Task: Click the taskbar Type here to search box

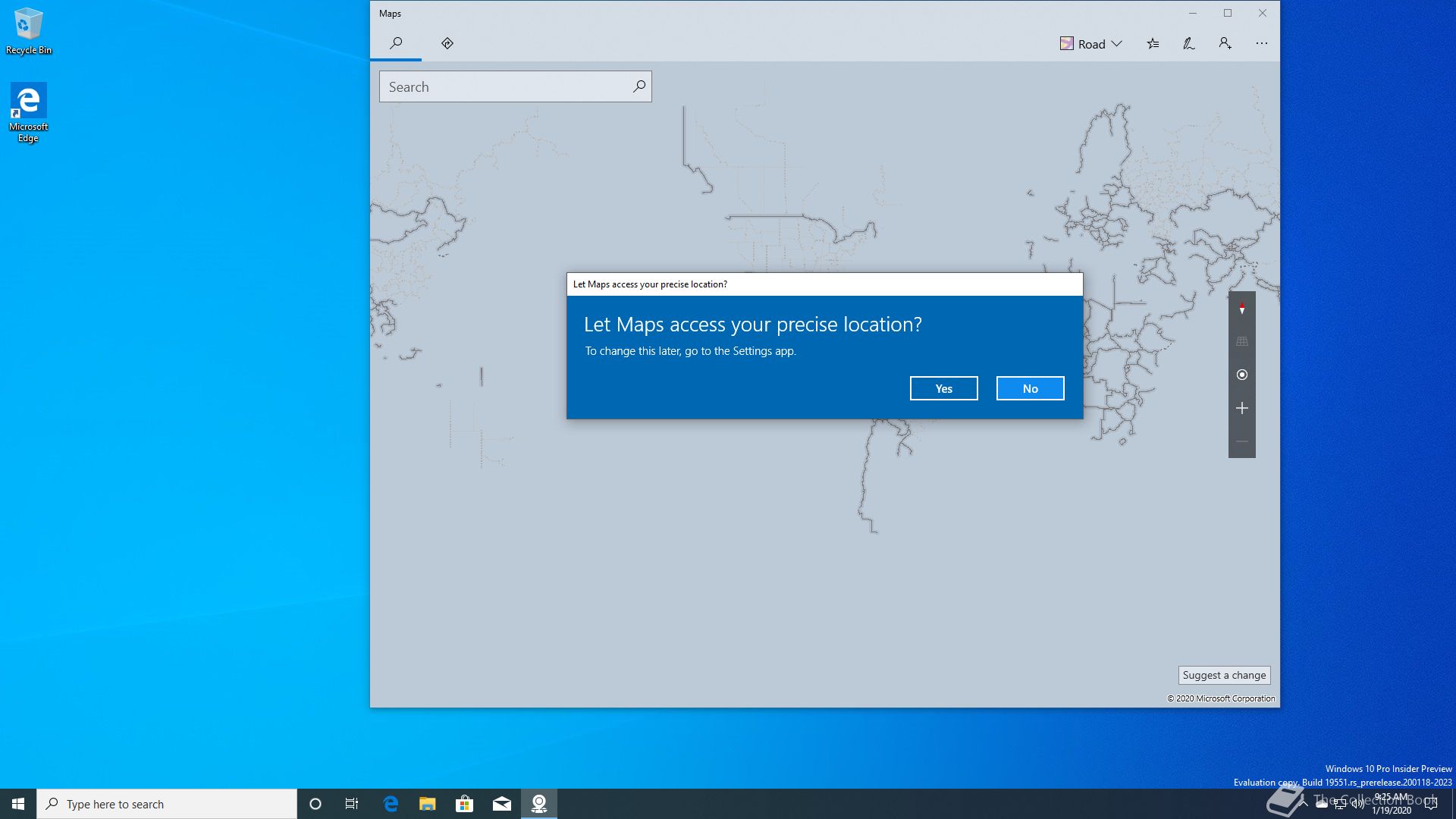Action: [x=167, y=804]
